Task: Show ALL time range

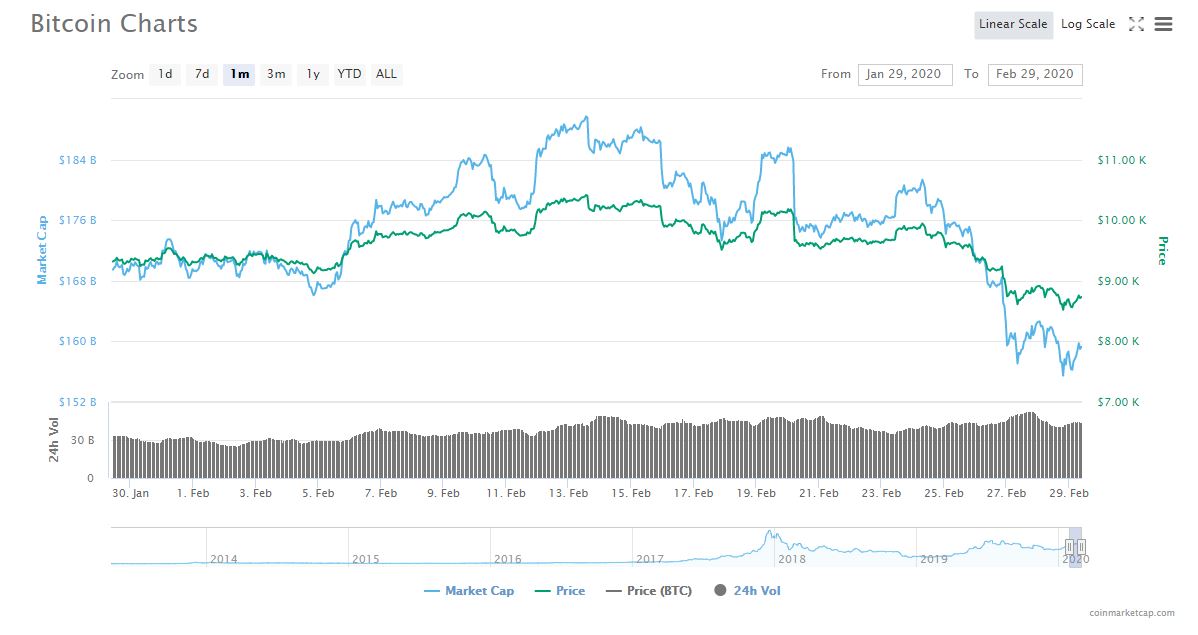Action: 386,74
